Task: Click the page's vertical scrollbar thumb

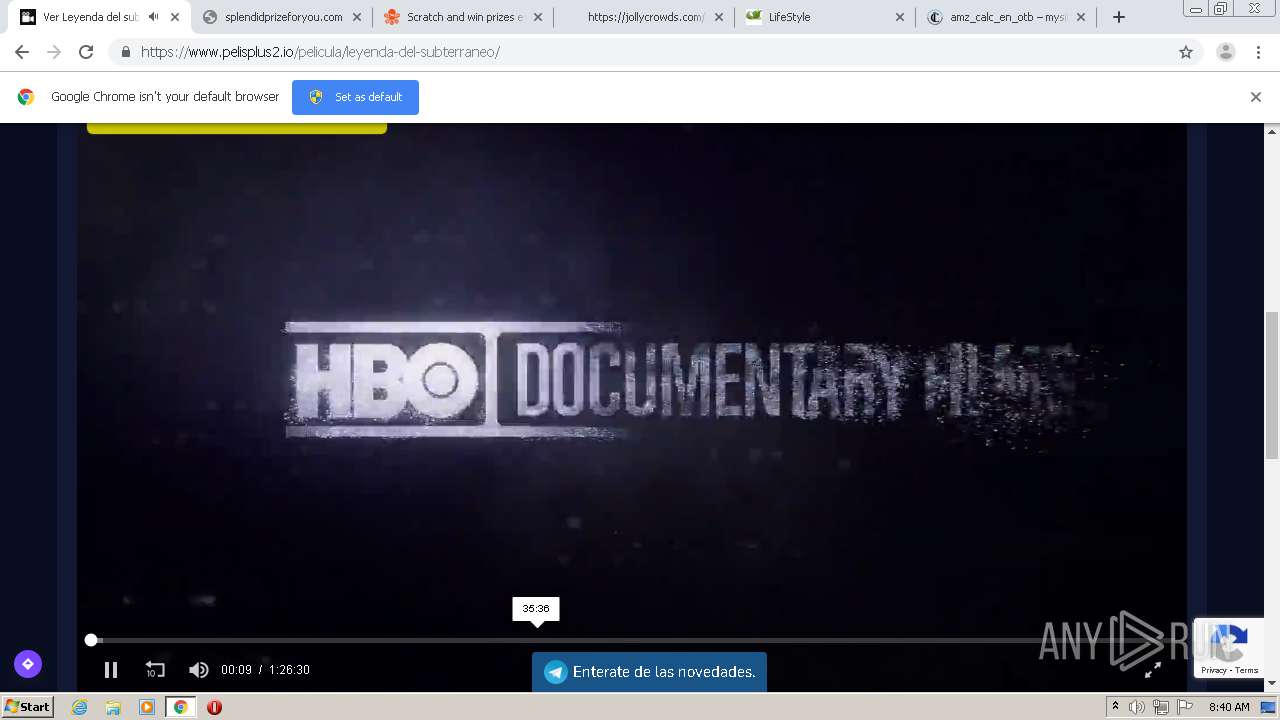Action: 1272,384
